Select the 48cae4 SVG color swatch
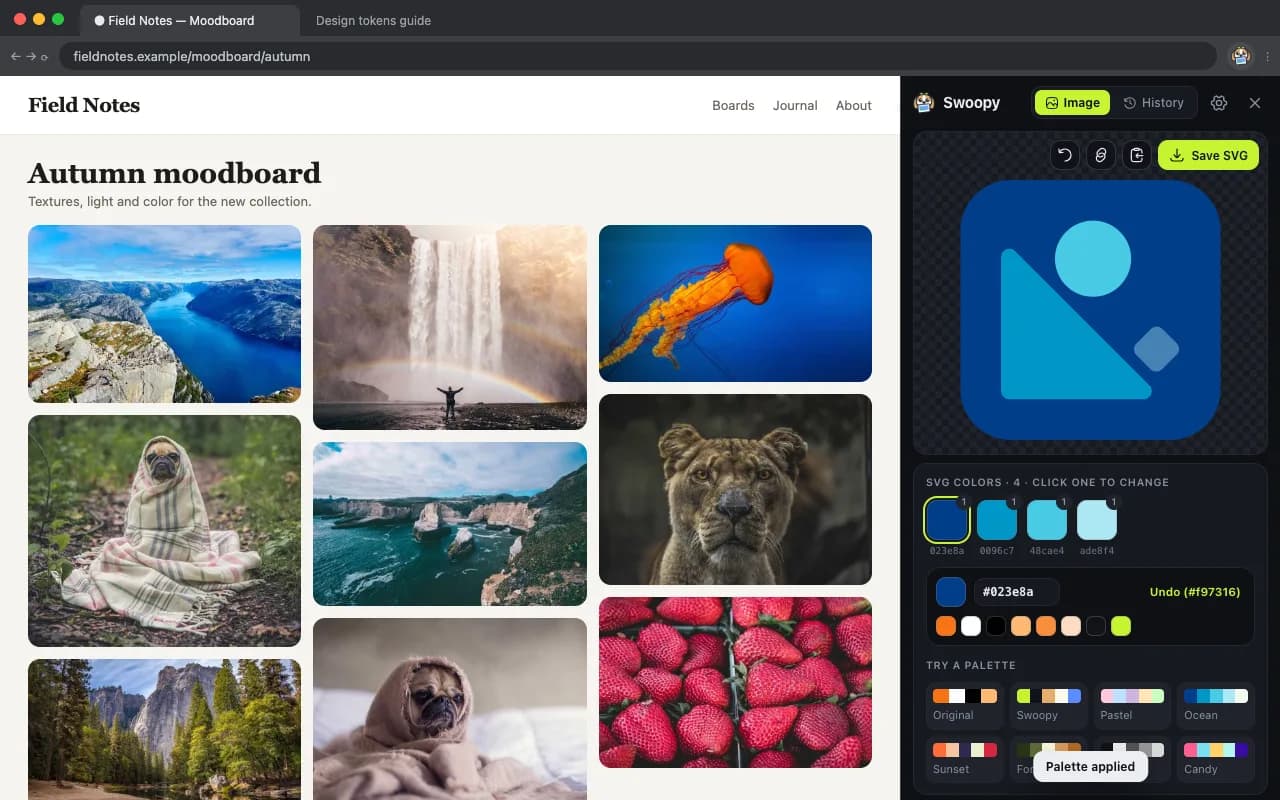1280x800 pixels. pyautogui.click(x=1047, y=520)
